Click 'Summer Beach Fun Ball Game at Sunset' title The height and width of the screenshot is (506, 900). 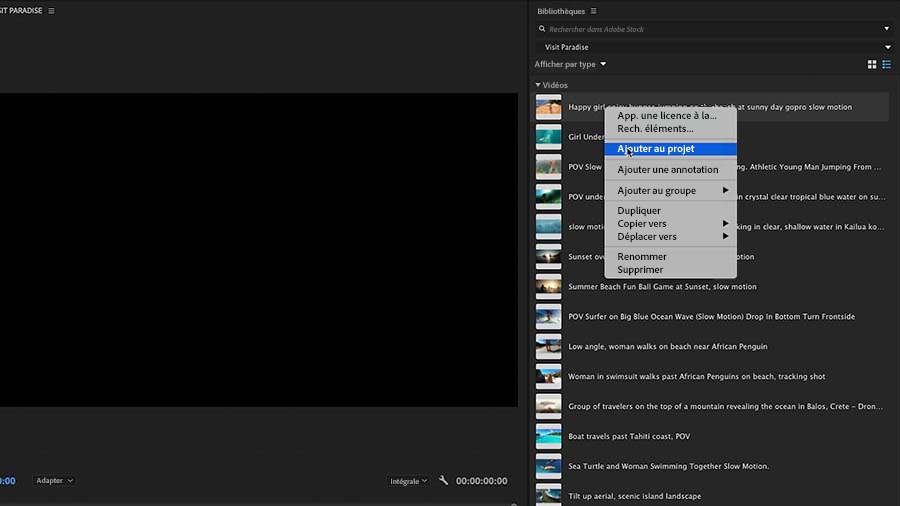662,286
